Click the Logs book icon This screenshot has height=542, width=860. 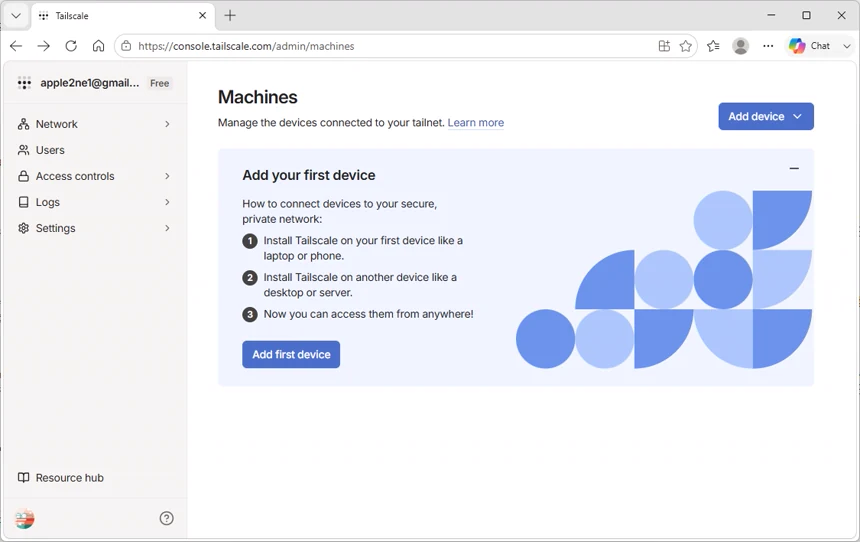click(x=24, y=202)
